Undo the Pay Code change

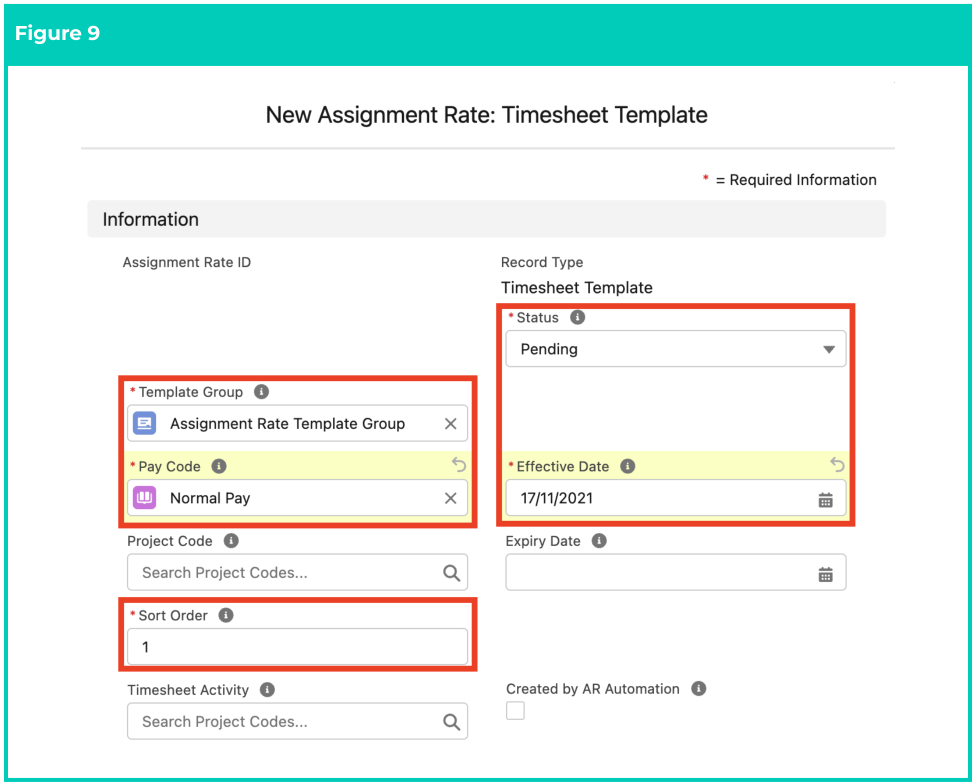[x=459, y=464]
